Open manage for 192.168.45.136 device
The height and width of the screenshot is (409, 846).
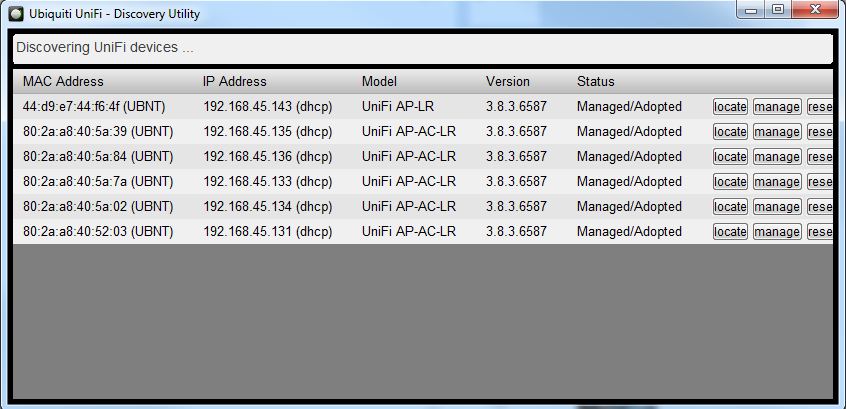click(777, 157)
